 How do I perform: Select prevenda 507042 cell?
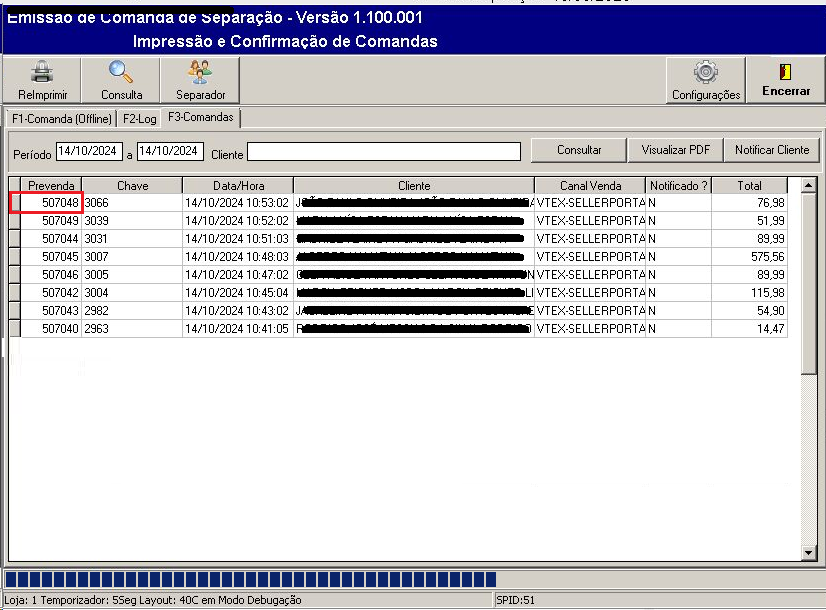coord(51,292)
